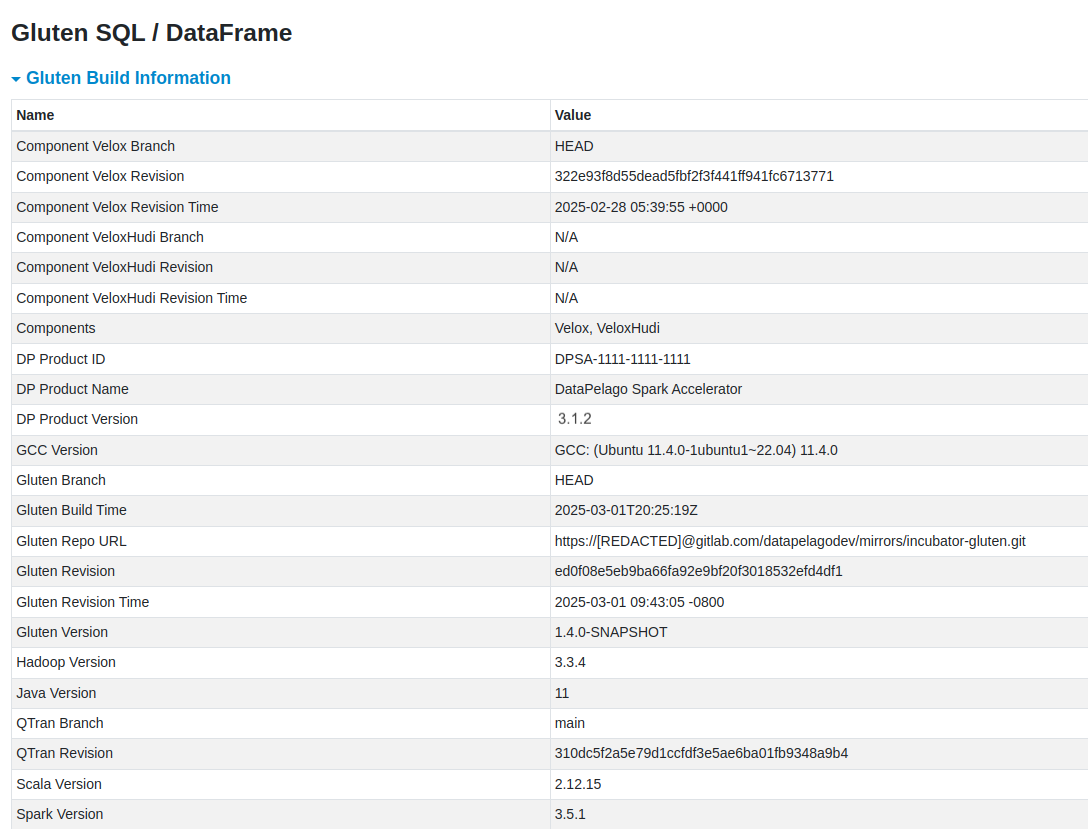This screenshot has width=1088, height=829.
Task: Click the Gluten Branch label
Action: [x=61, y=480]
